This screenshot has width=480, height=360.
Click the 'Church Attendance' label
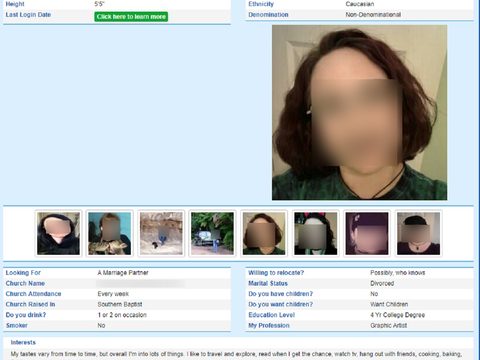(x=33, y=294)
